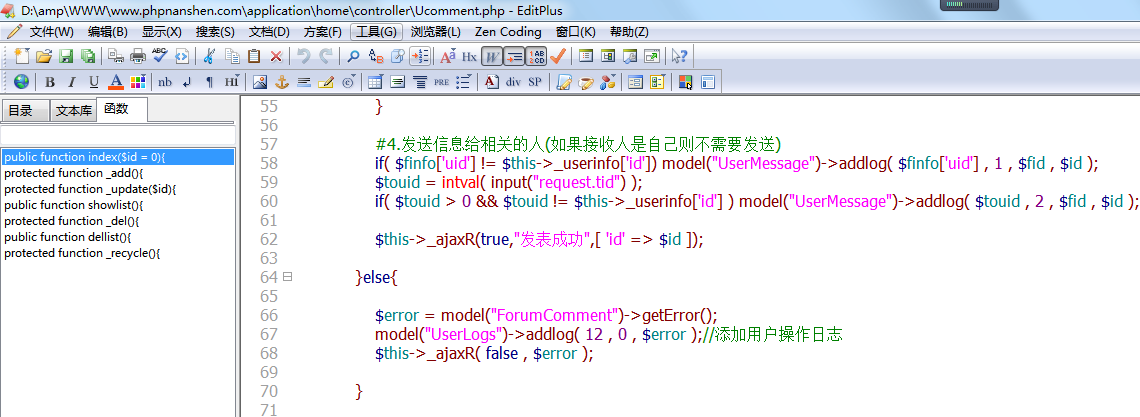Viewport: 1140px width, 417px height.
Task: Focus the function search box
Action: (118, 136)
